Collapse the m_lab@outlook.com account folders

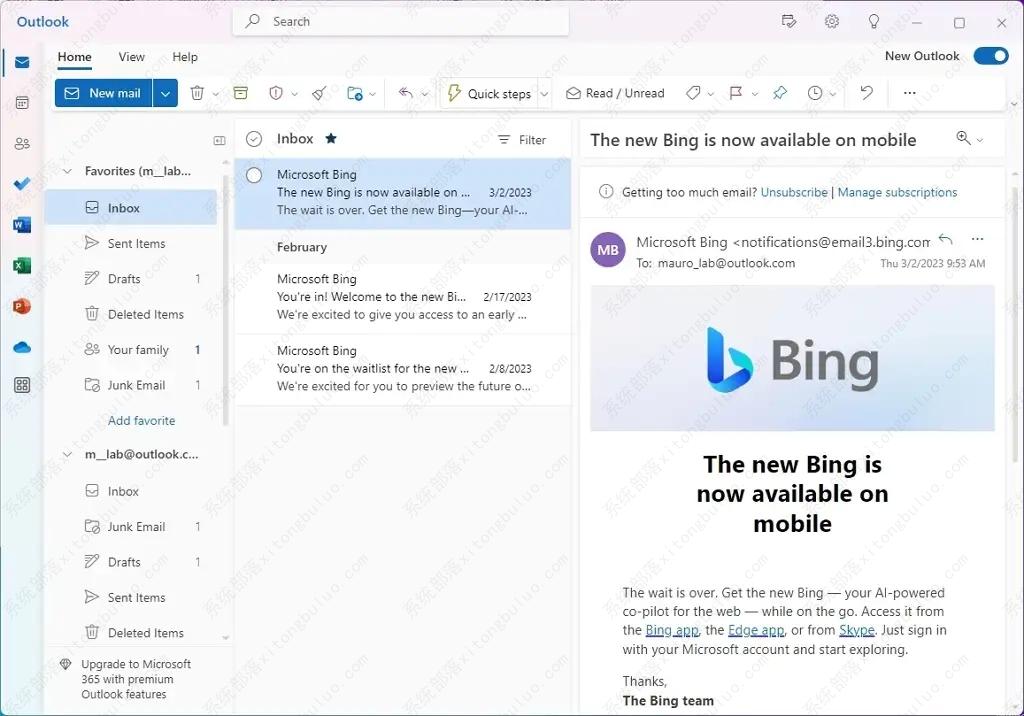67,454
